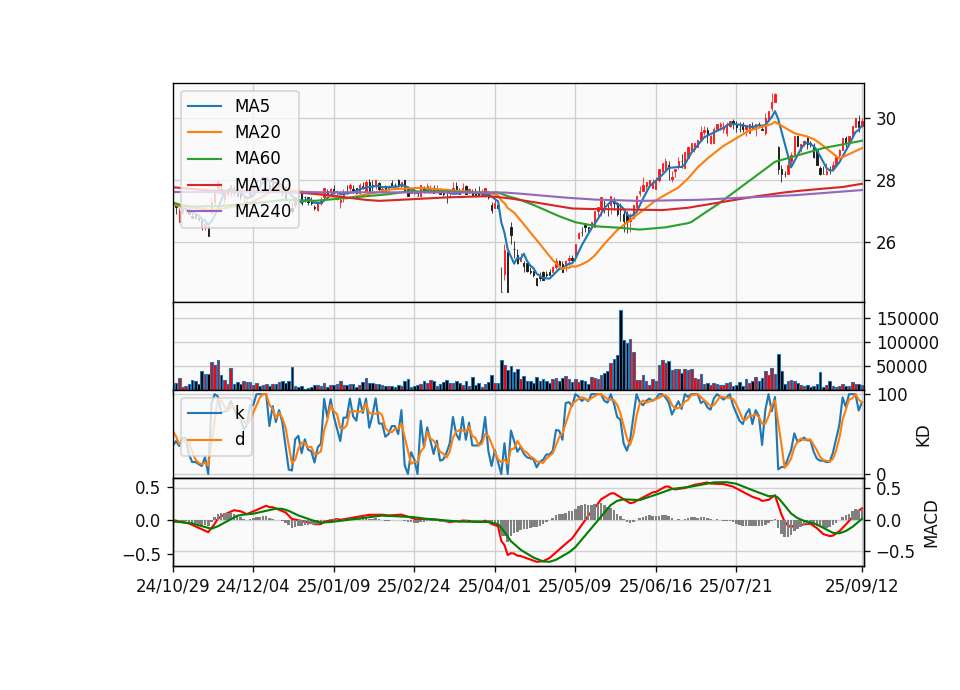Click the d legend label in KD panel
Screen dimensions: 960x690
click(239, 439)
